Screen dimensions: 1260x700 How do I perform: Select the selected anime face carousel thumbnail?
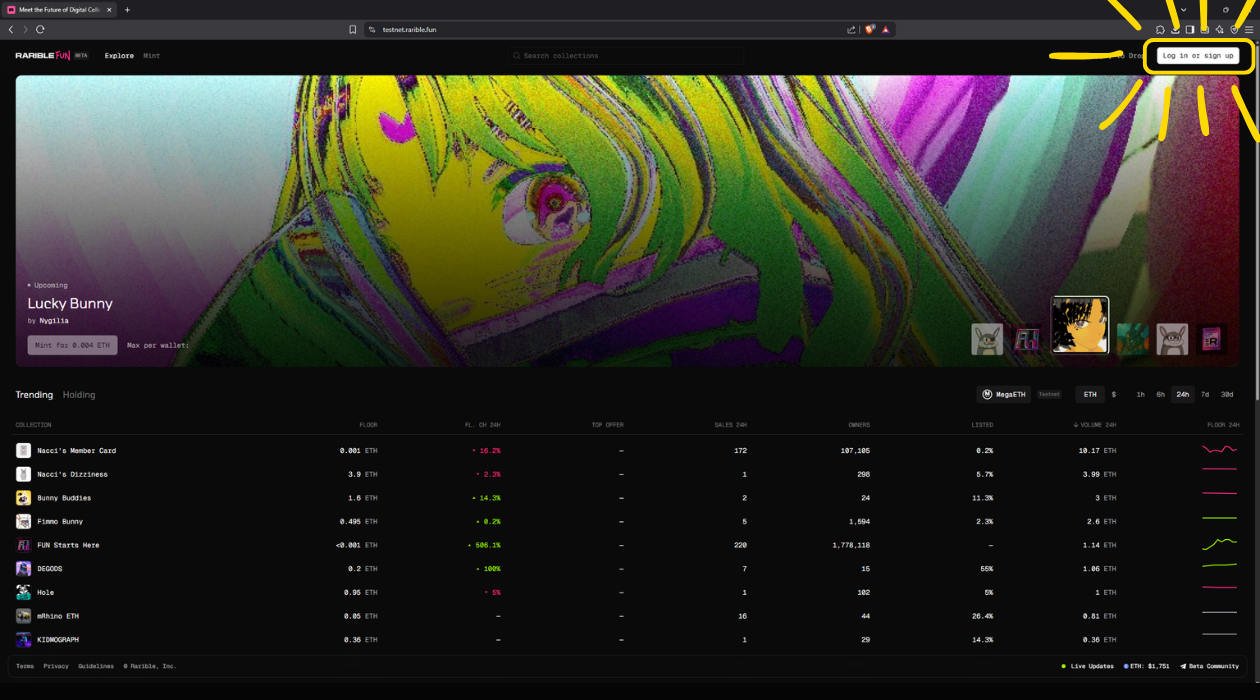tap(1080, 325)
